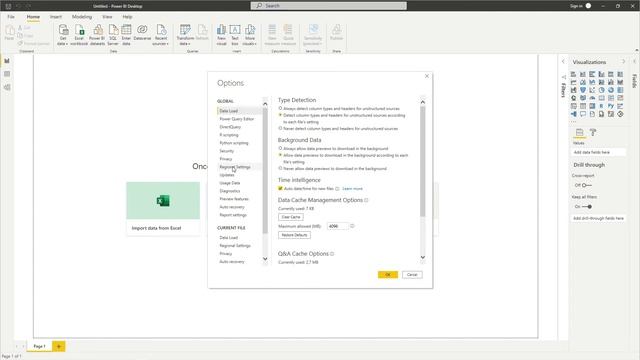
Task: Select the Python visual icon
Action: tap(611, 106)
